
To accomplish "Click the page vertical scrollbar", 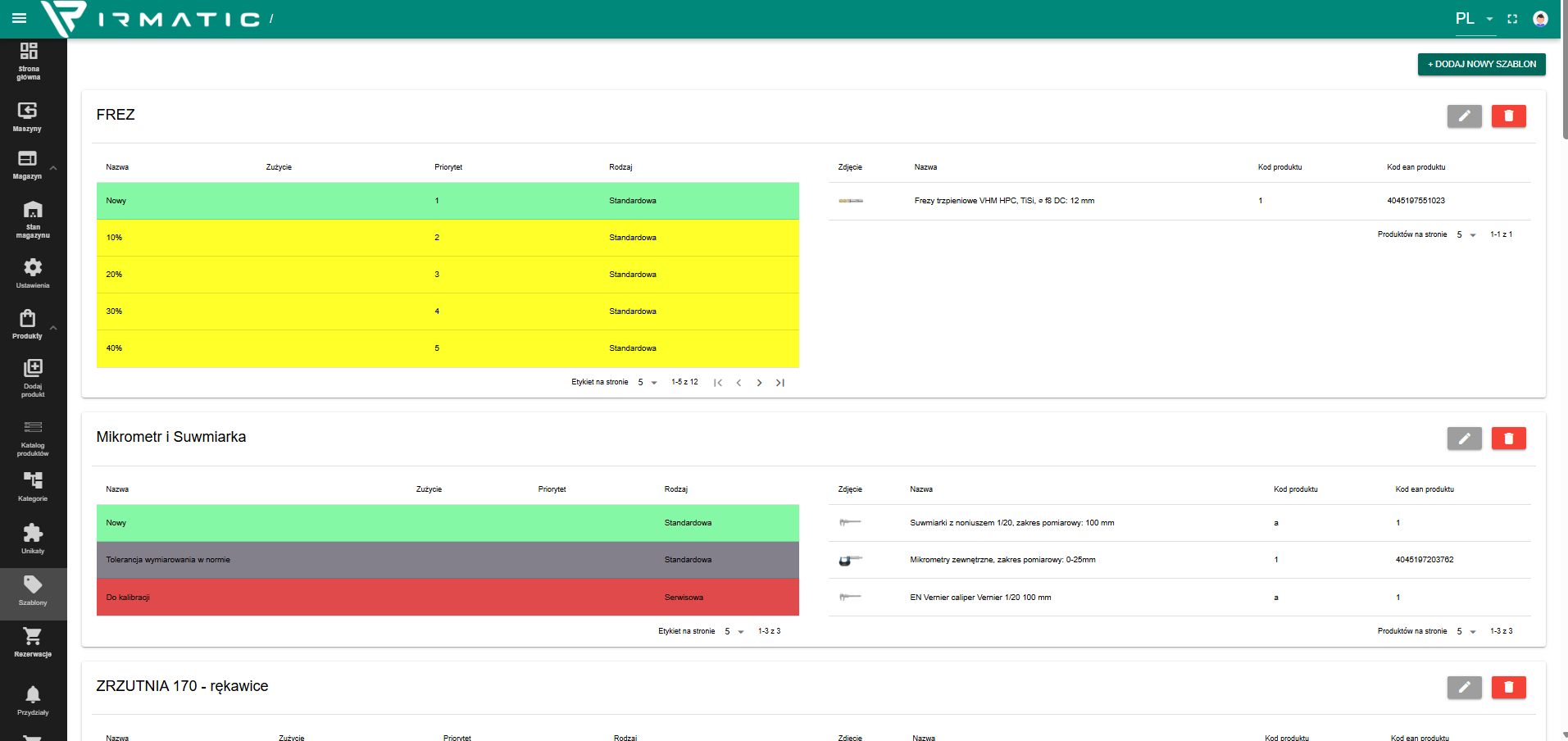I will (x=1565, y=70).
